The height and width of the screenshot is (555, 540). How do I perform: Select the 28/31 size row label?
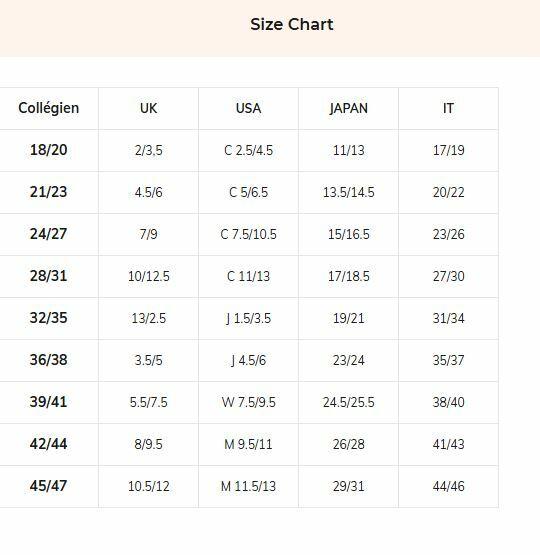(x=48, y=276)
